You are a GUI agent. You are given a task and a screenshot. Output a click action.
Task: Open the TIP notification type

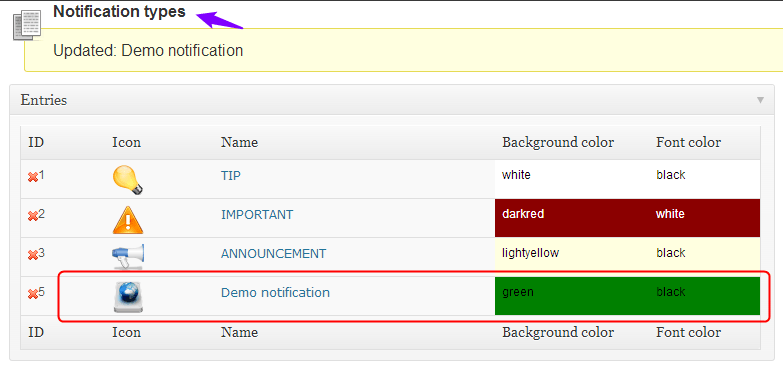click(x=231, y=176)
